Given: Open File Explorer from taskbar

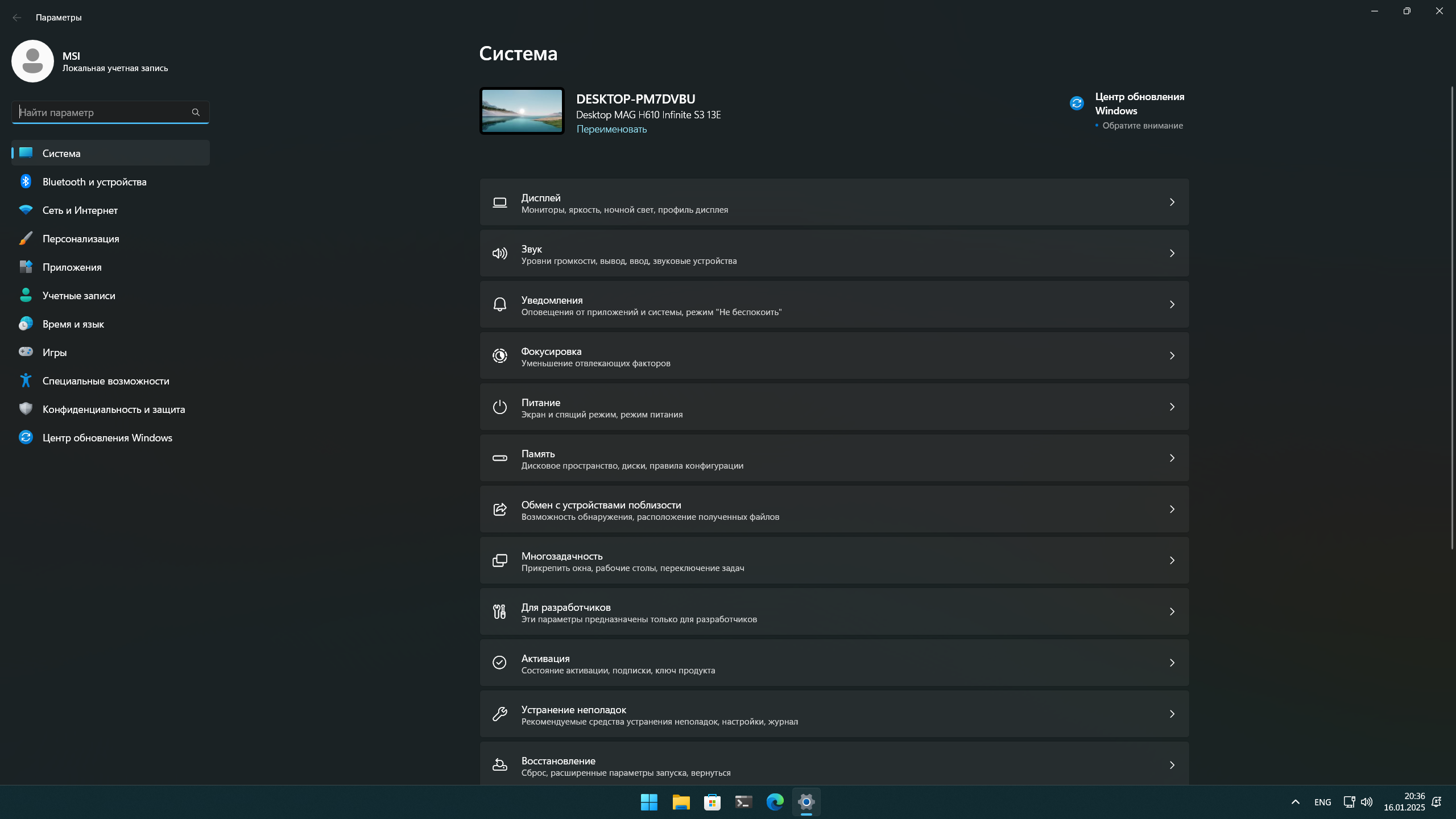Looking at the screenshot, I should [681, 803].
